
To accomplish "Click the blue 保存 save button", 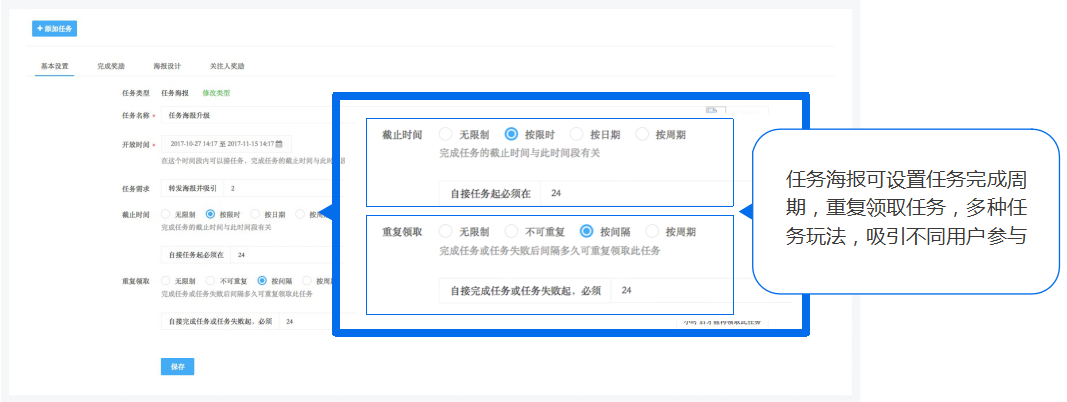I will 177,367.
